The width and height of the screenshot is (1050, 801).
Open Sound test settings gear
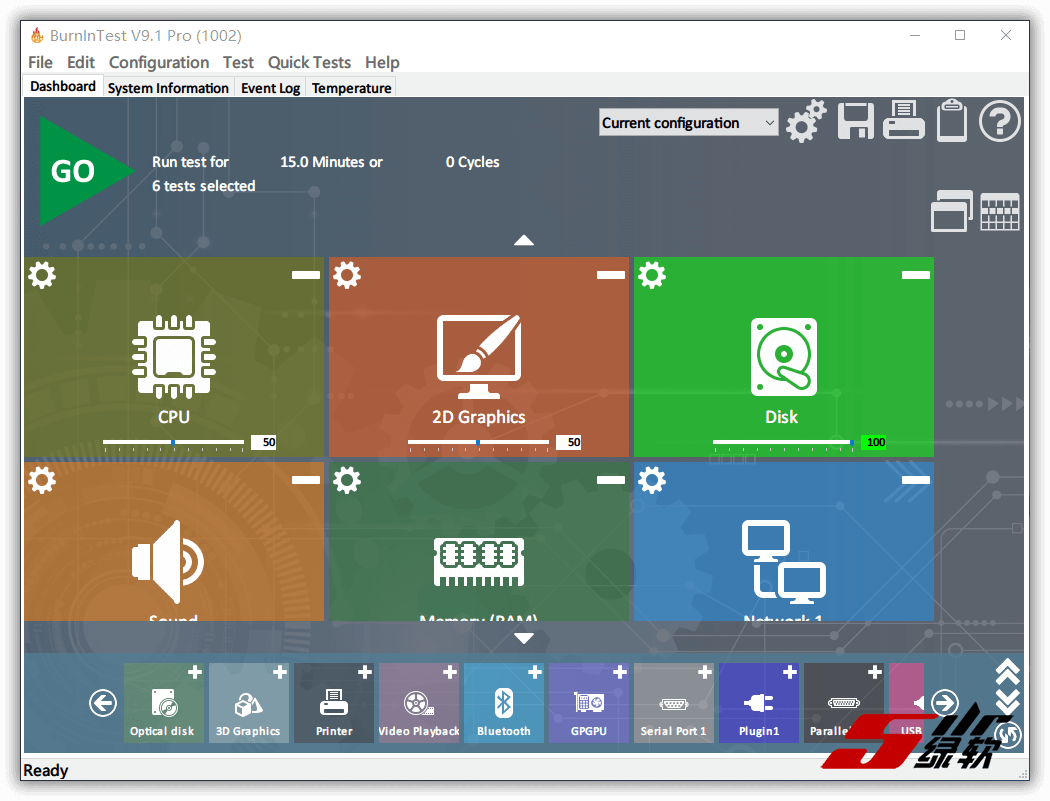click(x=42, y=480)
